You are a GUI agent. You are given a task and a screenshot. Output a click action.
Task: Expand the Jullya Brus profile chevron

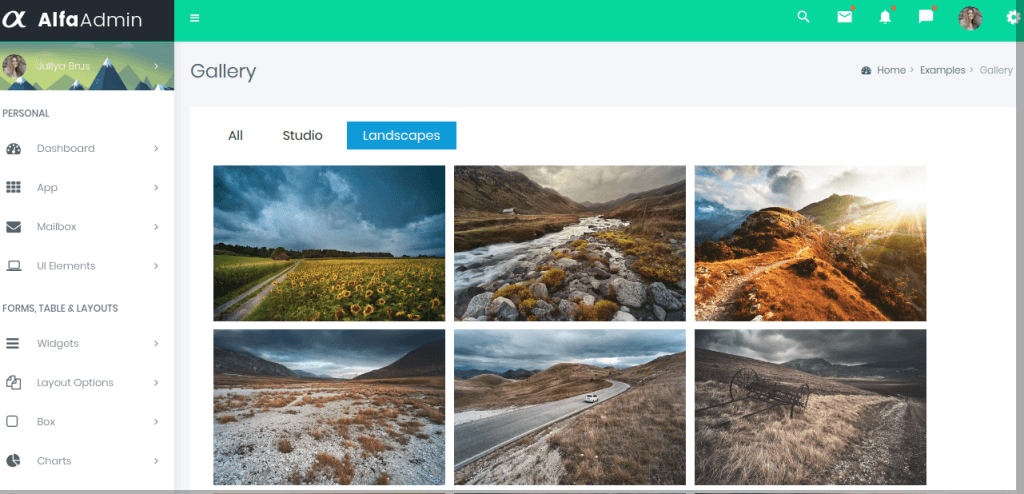156,66
